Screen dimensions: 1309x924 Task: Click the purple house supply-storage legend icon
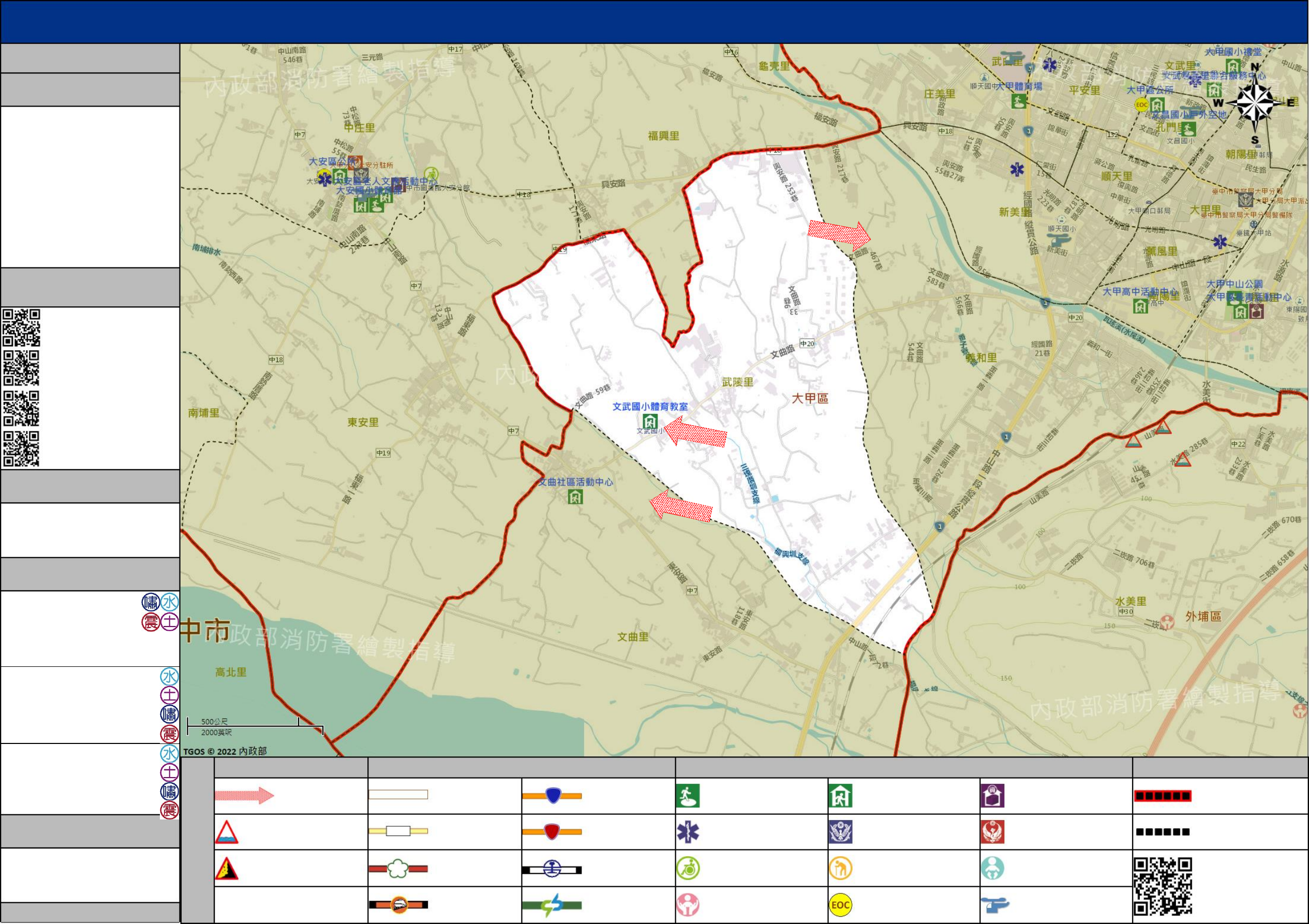click(992, 796)
